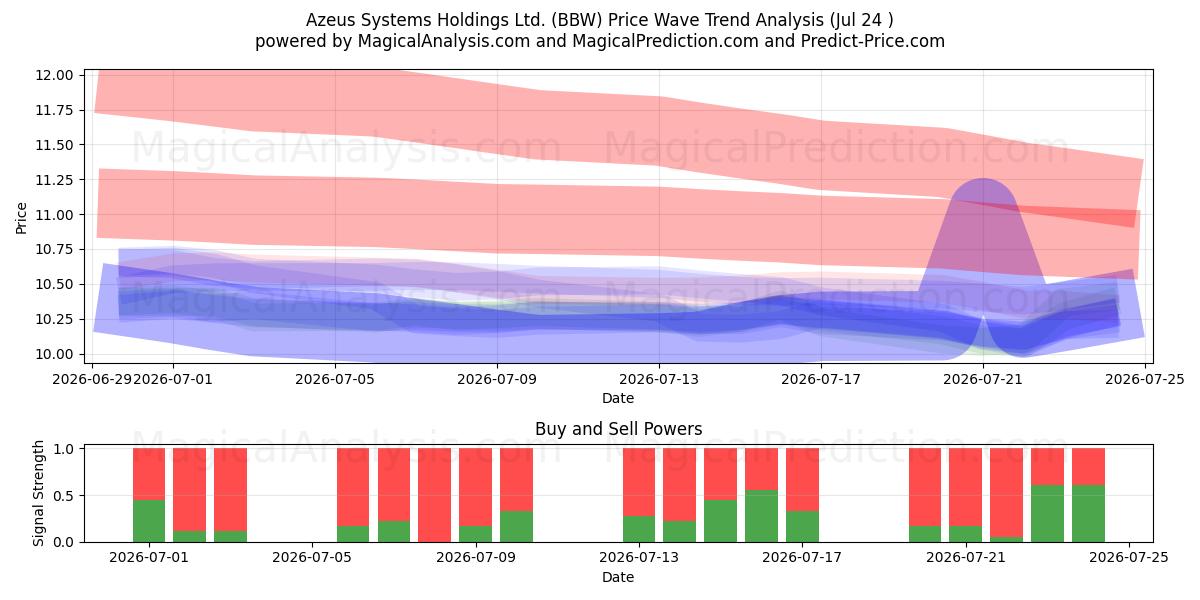Click the chart title mentioning Azeus Systems Holdings

click(x=600, y=20)
